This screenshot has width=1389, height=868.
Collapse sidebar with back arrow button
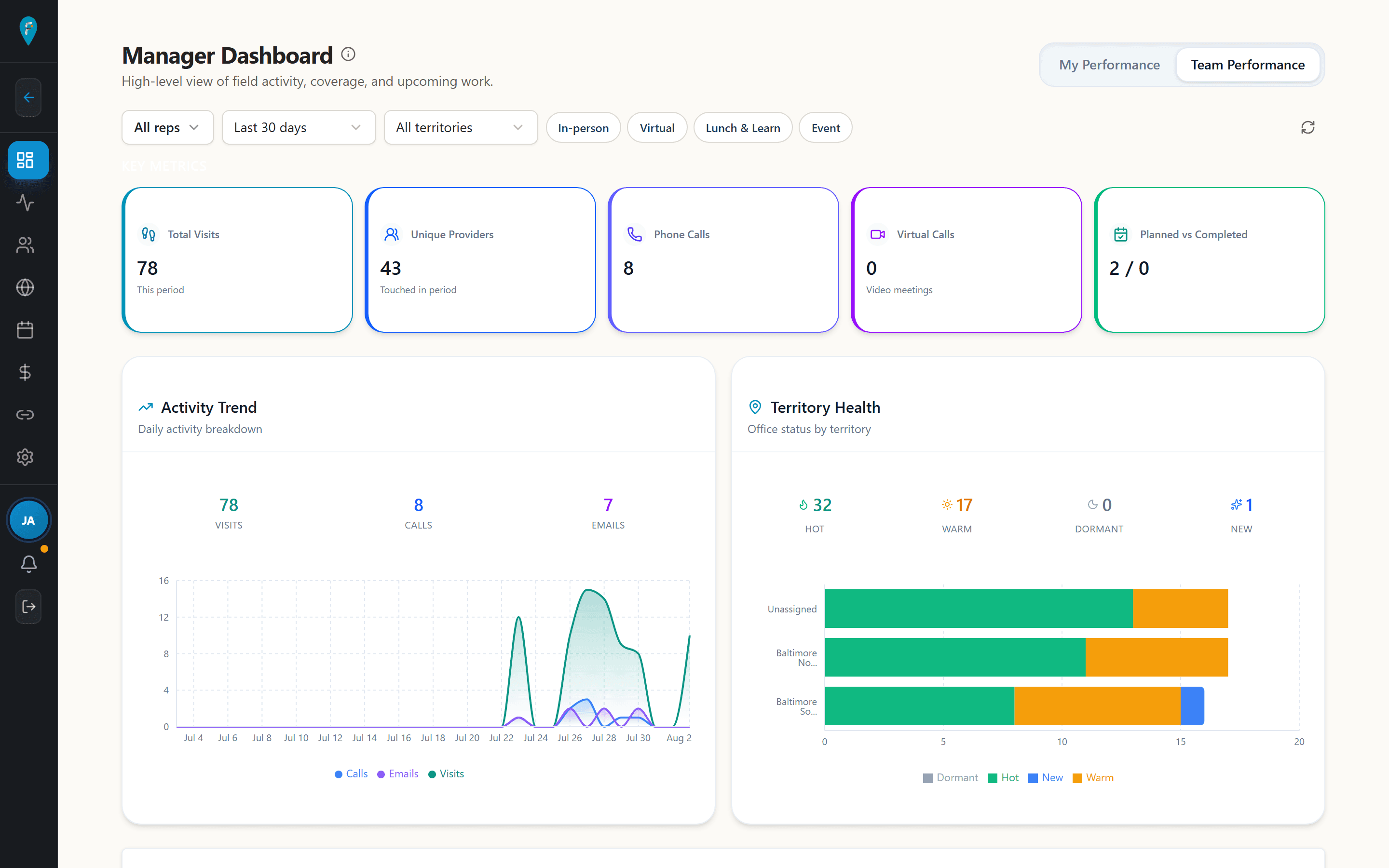click(28, 97)
